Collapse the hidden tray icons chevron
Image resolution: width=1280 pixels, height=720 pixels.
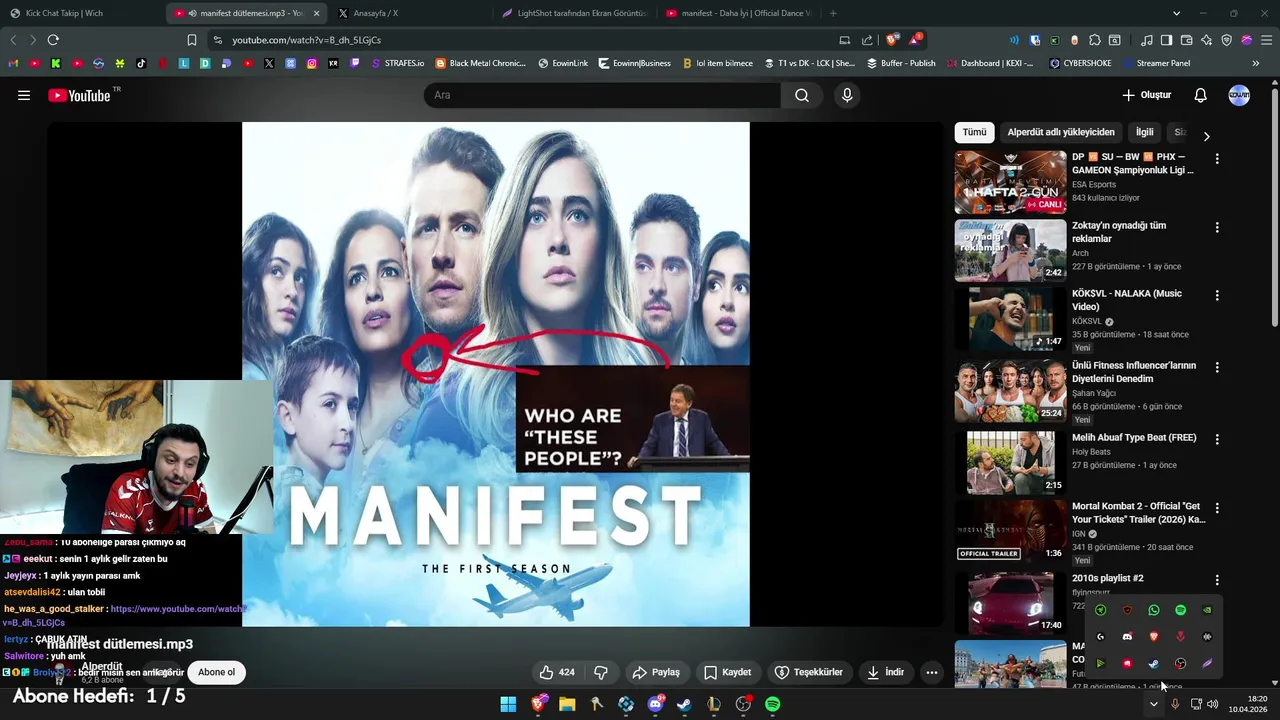1153,704
